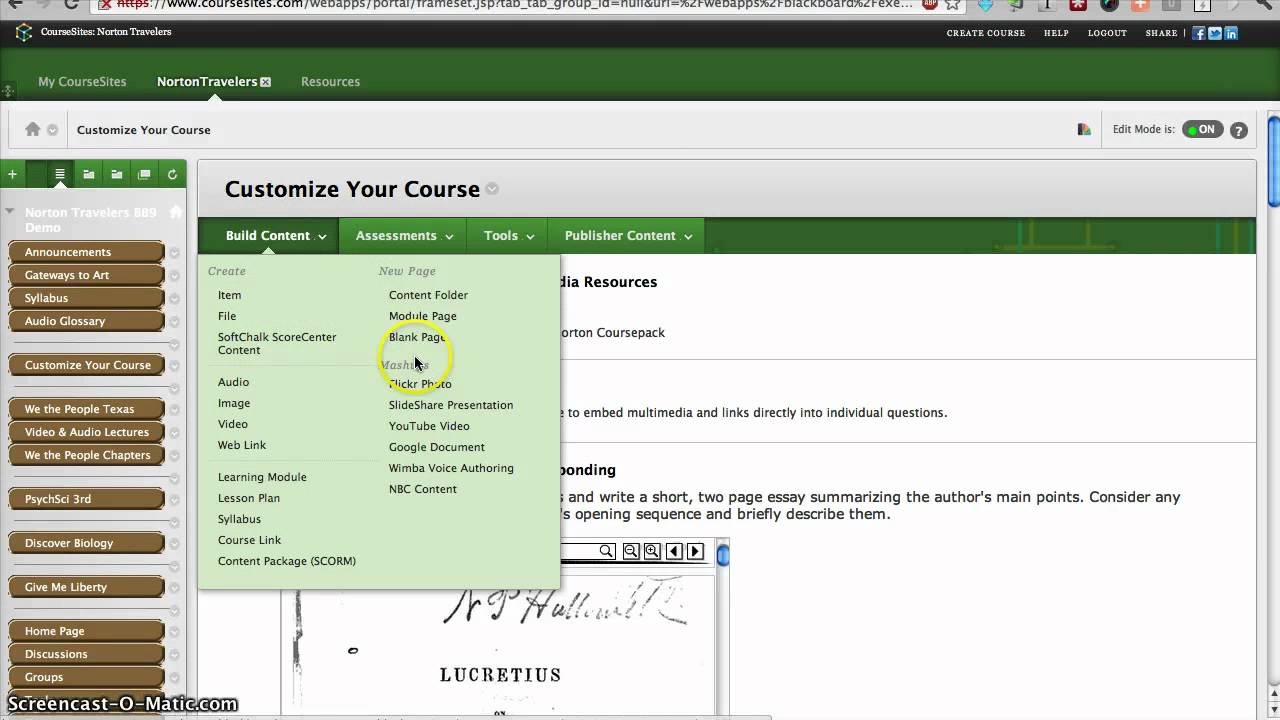
Task: Click the CREATE COURSE link
Action: 986,33
